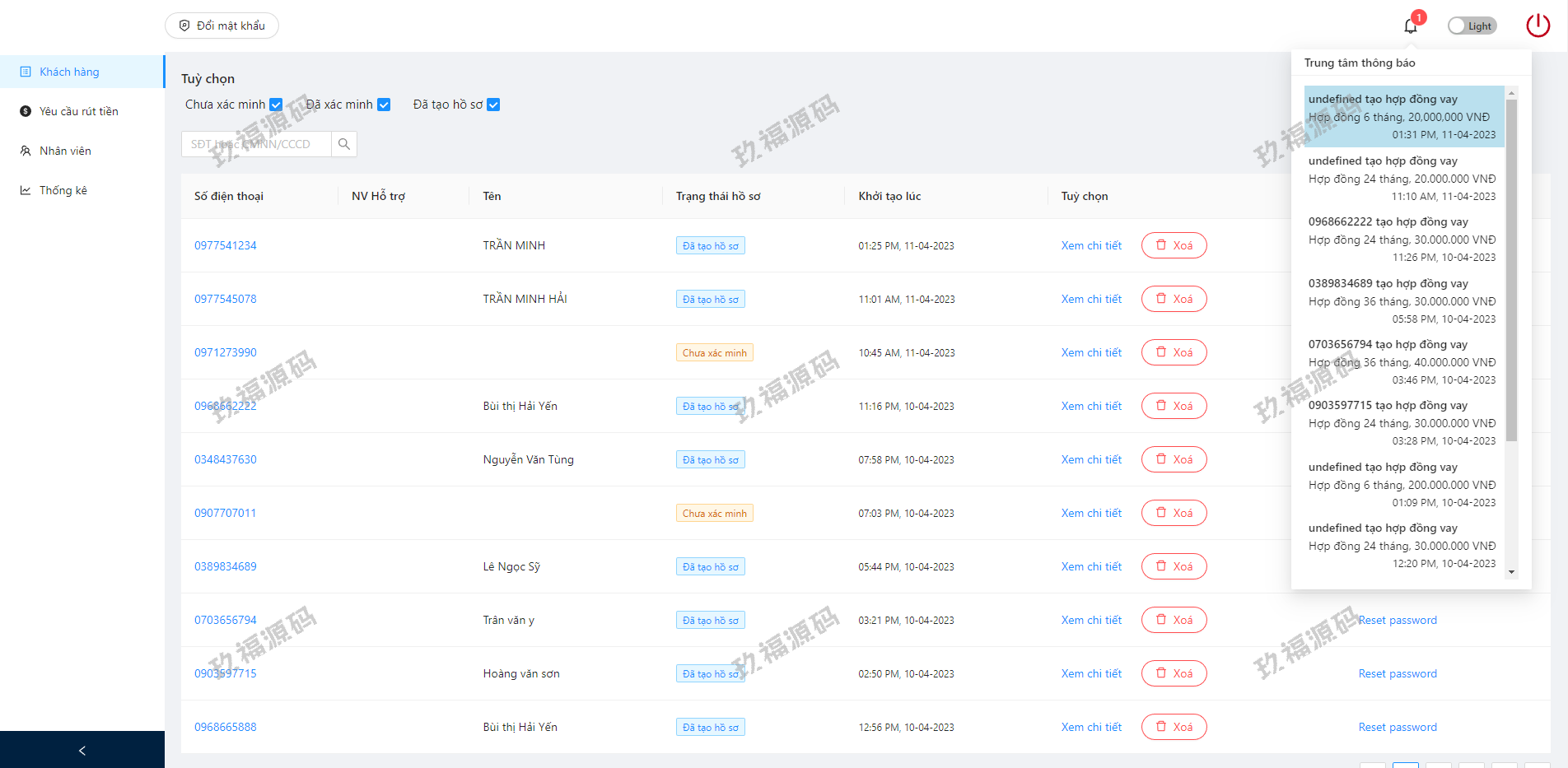Open the highlighted 6 tháng contract notification
This screenshot has height=768, width=1568.
coord(1403,117)
